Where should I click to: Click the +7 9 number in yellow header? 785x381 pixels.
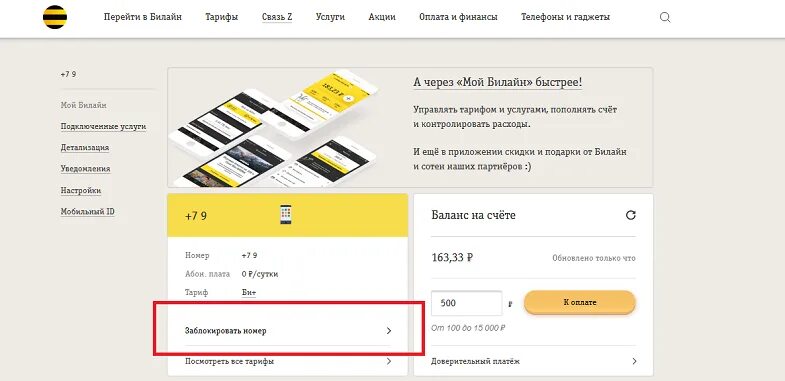[x=196, y=216]
